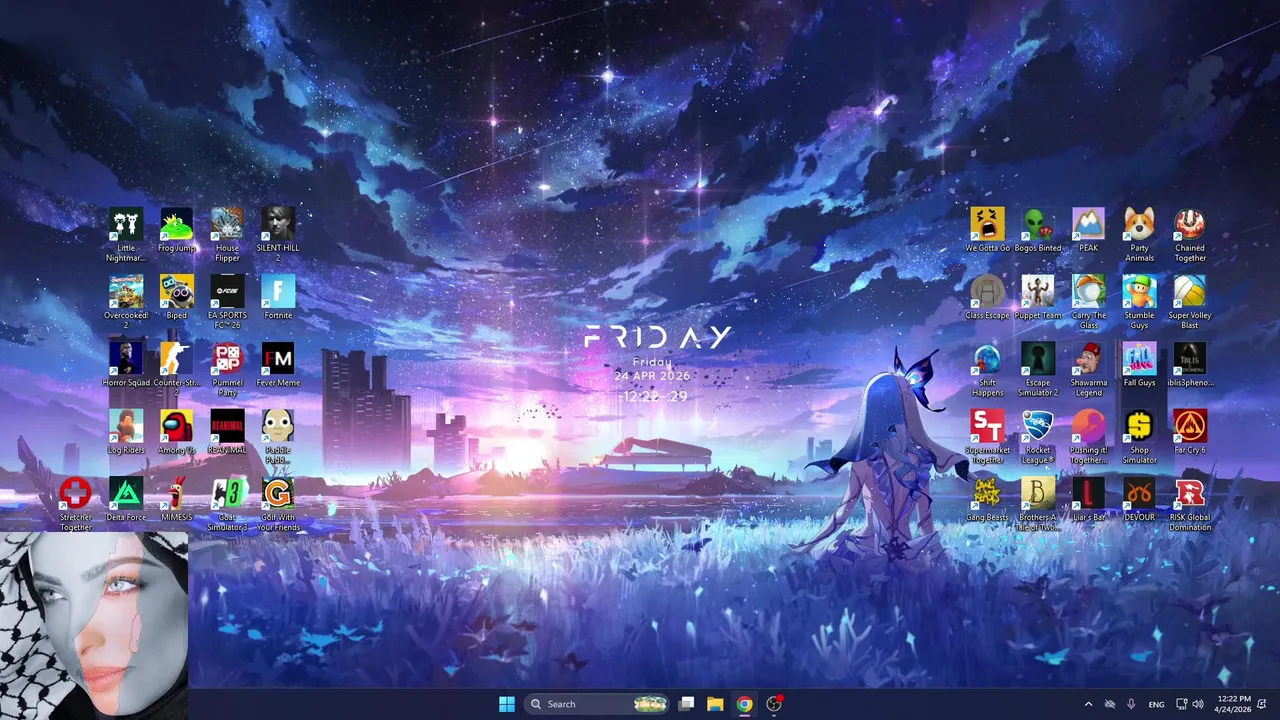Open EA SPORTS FC 26 icon
This screenshot has height=720, width=1280.
coord(227,301)
